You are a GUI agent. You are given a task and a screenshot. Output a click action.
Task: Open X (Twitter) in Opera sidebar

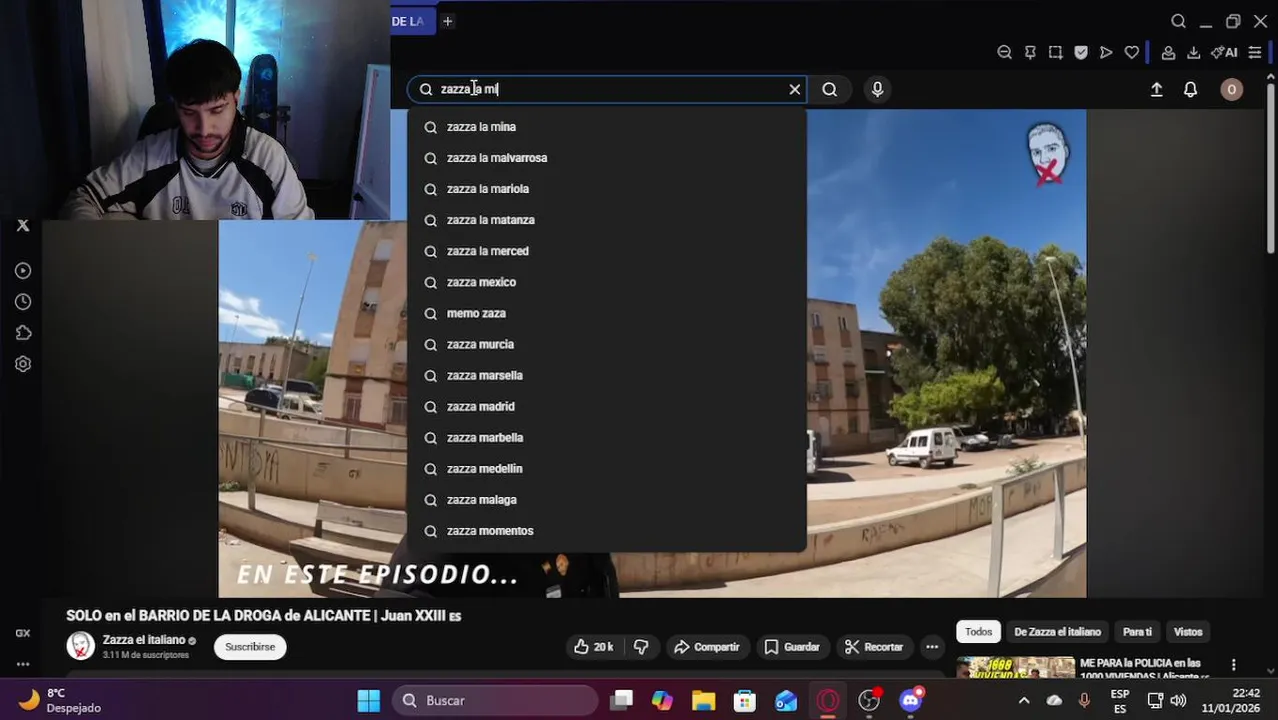coord(23,226)
